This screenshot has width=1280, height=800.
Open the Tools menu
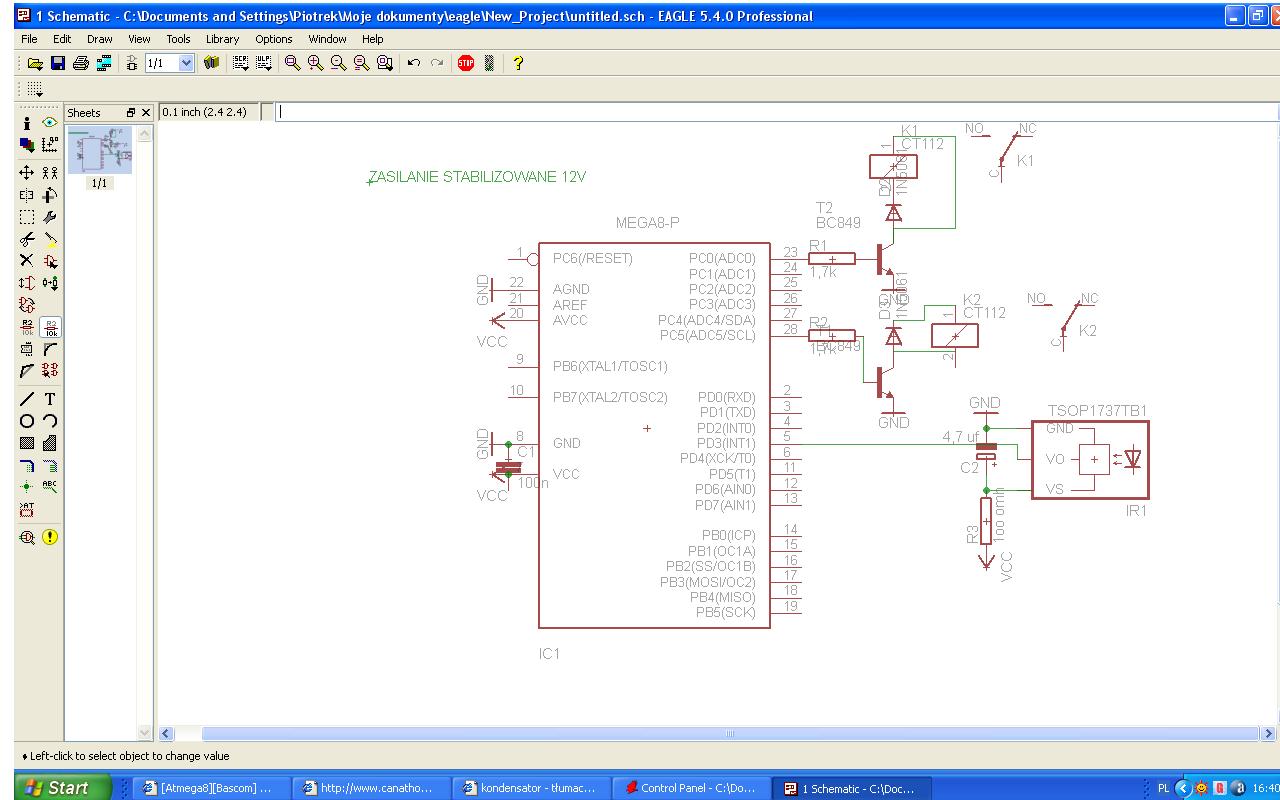coord(178,39)
